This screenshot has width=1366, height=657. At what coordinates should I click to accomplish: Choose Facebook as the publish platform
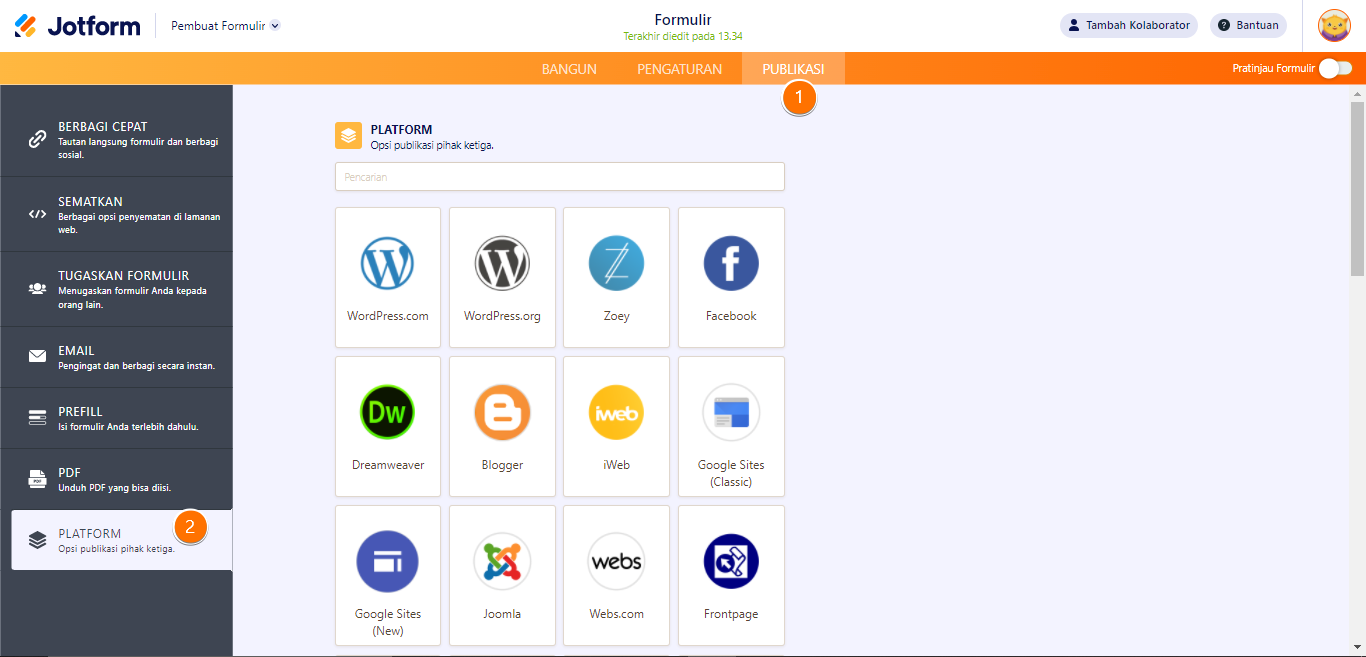731,277
